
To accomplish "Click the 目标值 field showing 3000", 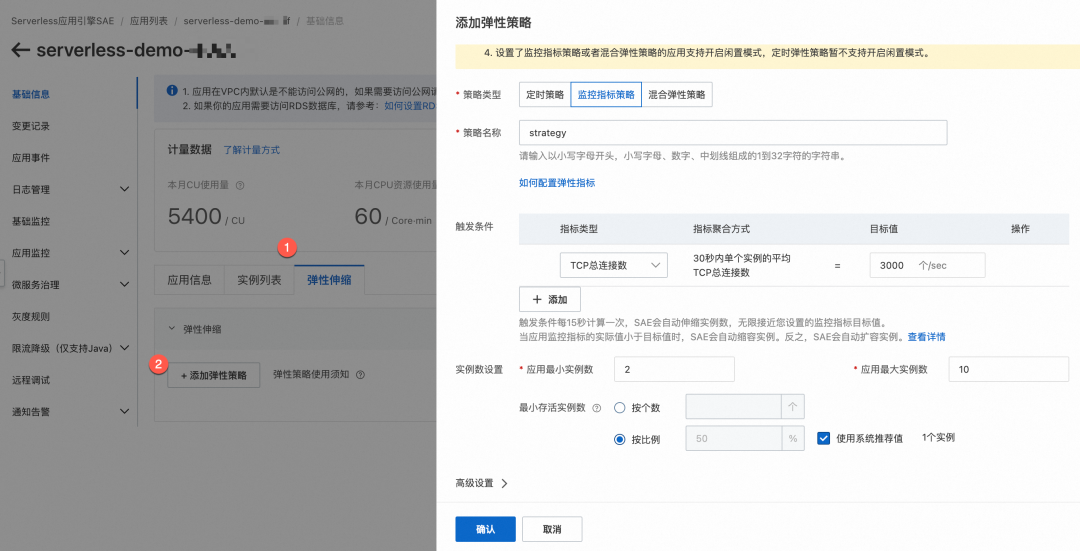I will tap(927, 265).
